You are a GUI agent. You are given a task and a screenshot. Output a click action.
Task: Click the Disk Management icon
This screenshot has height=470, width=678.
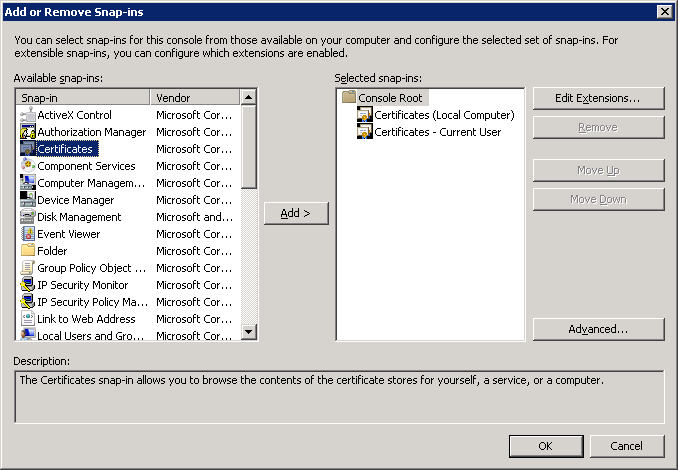coord(28,217)
